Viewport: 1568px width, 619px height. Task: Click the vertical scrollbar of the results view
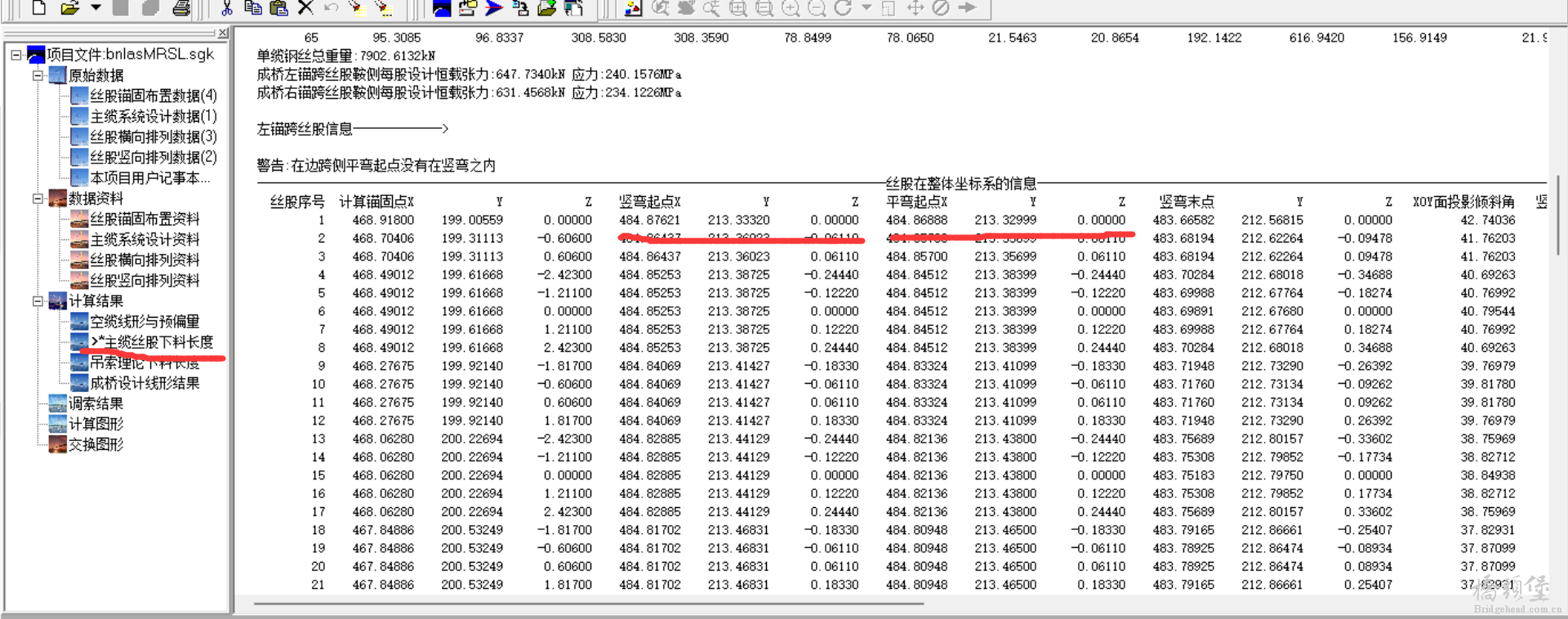point(1559,215)
